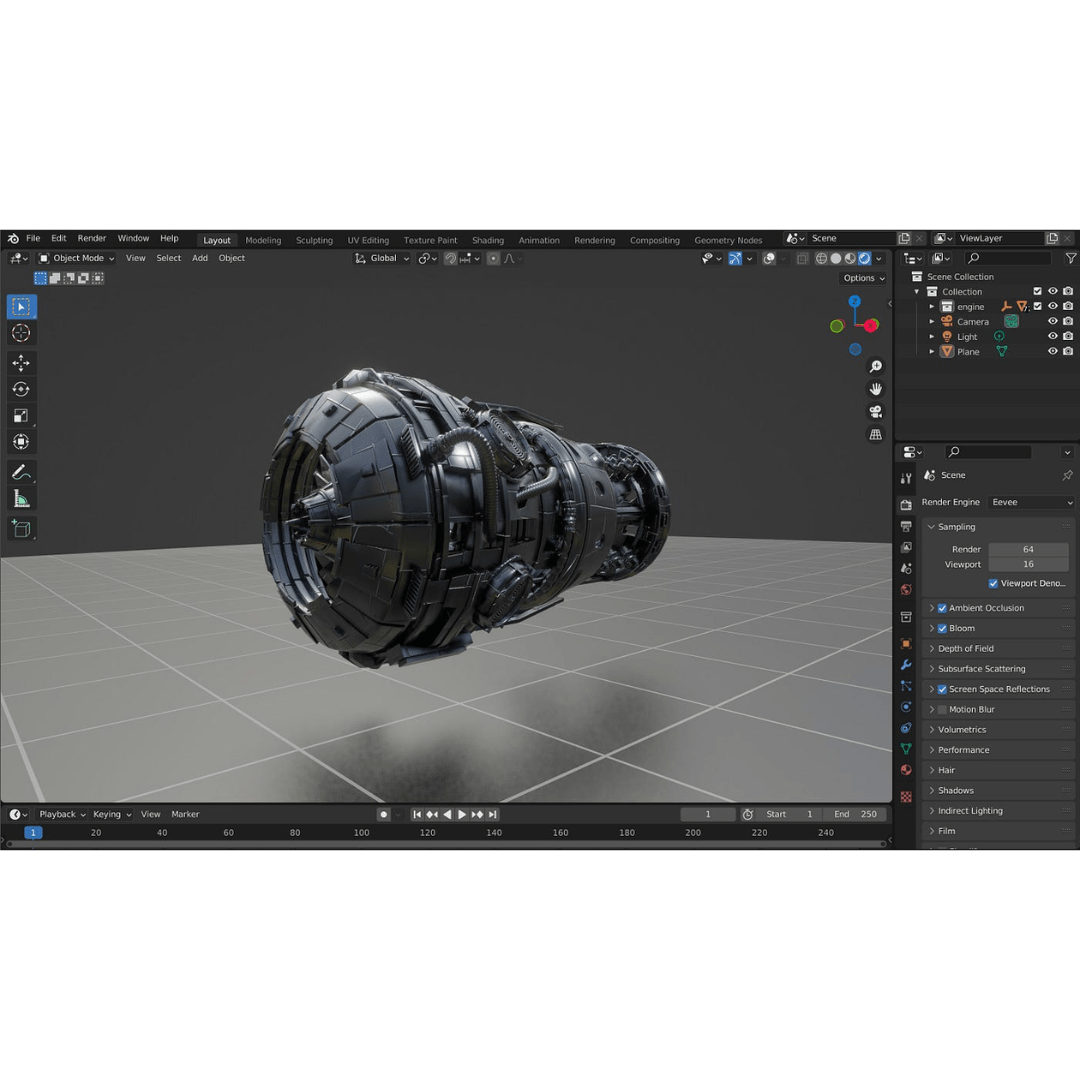Select the Add Cube tool
Image resolution: width=1080 pixels, height=1080 pixels.
coord(21,528)
